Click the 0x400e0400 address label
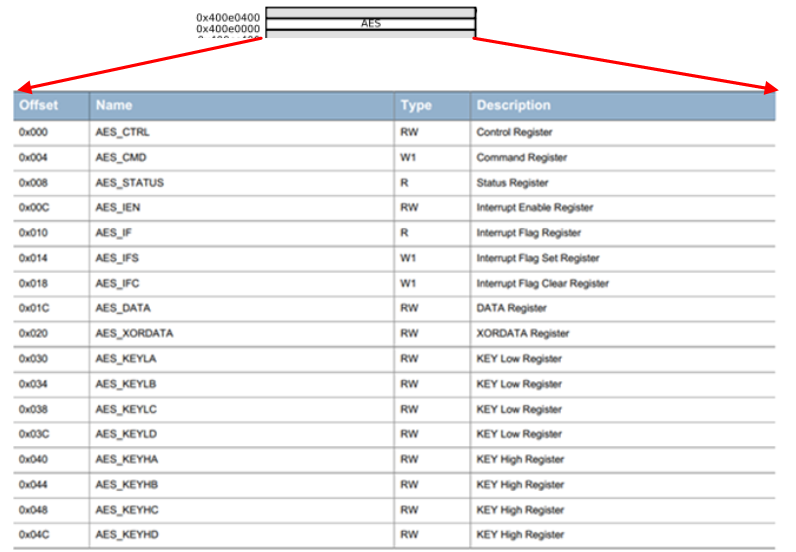The height and width of the screenshot is (552, 796). pos(228,18)
